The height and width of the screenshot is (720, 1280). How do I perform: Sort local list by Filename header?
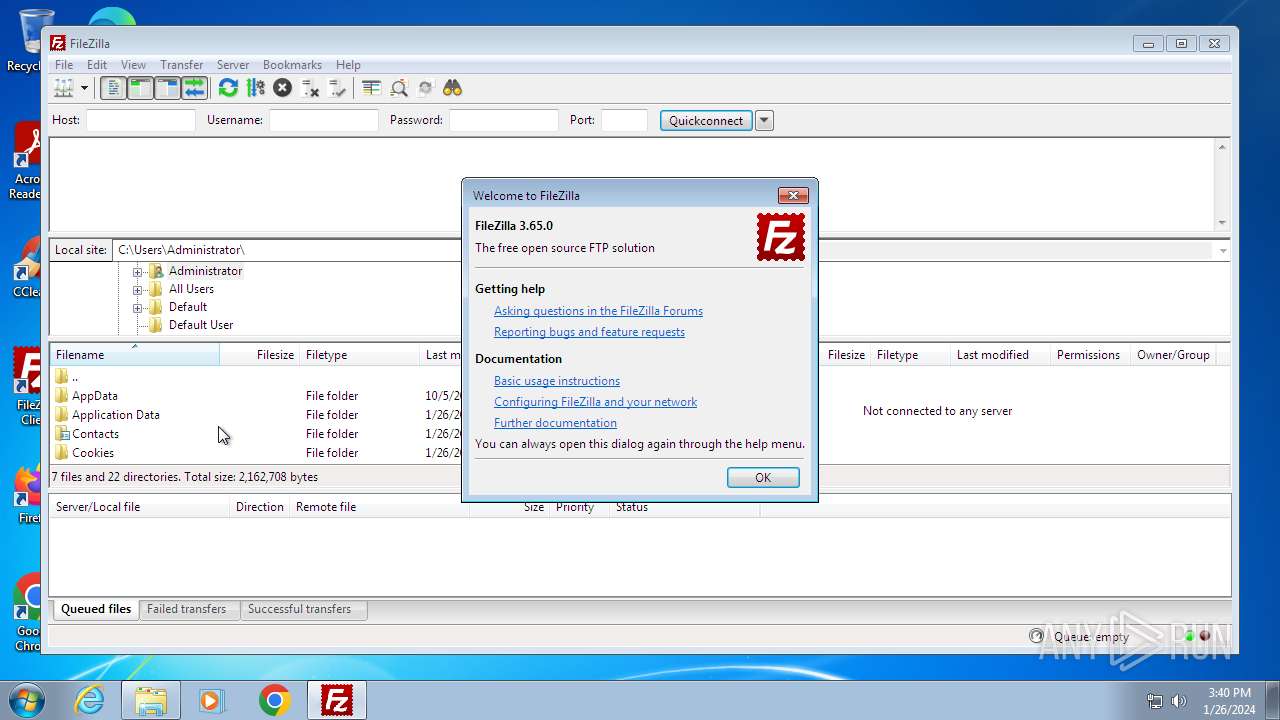tap(134, 355)
